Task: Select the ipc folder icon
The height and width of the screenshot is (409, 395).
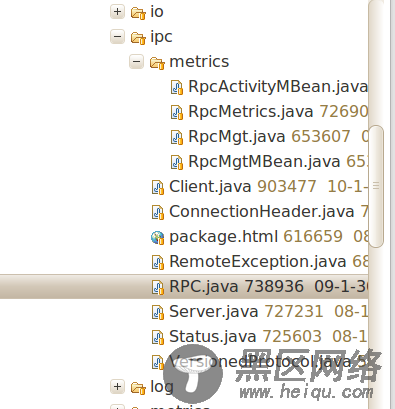Action: click(138, 38)
